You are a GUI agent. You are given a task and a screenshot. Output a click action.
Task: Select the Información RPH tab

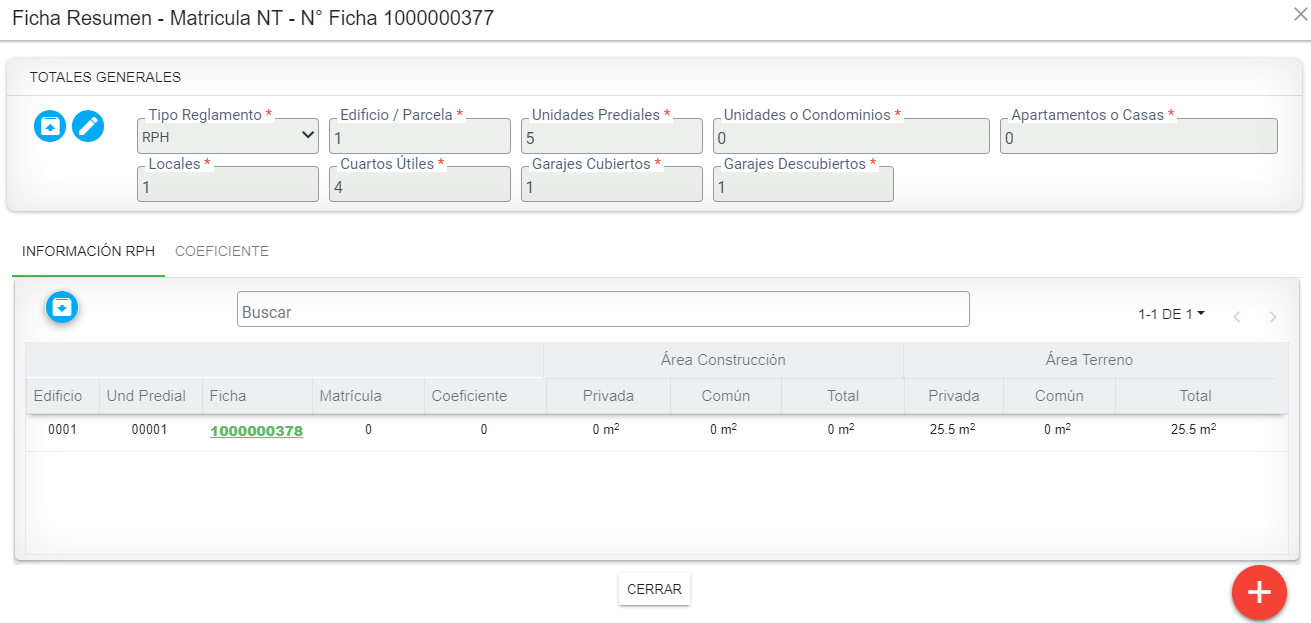click(88, 252)
